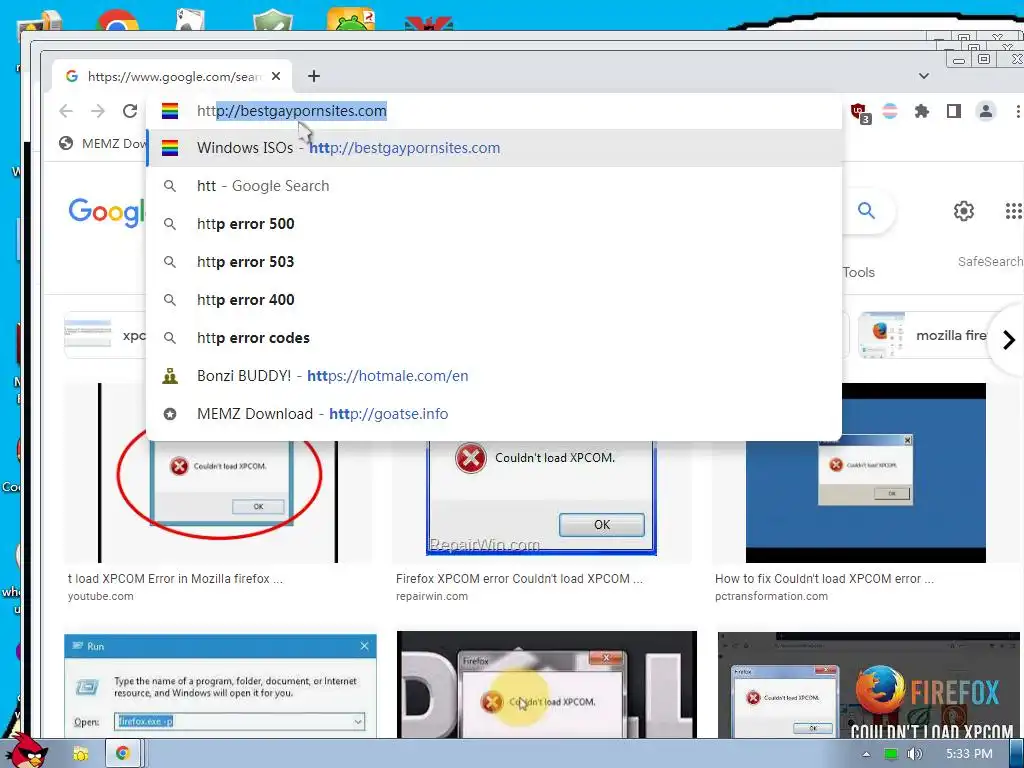Choose the 'htt - Google Search' suggestion
1024x768 pixels.
(494, 186)
